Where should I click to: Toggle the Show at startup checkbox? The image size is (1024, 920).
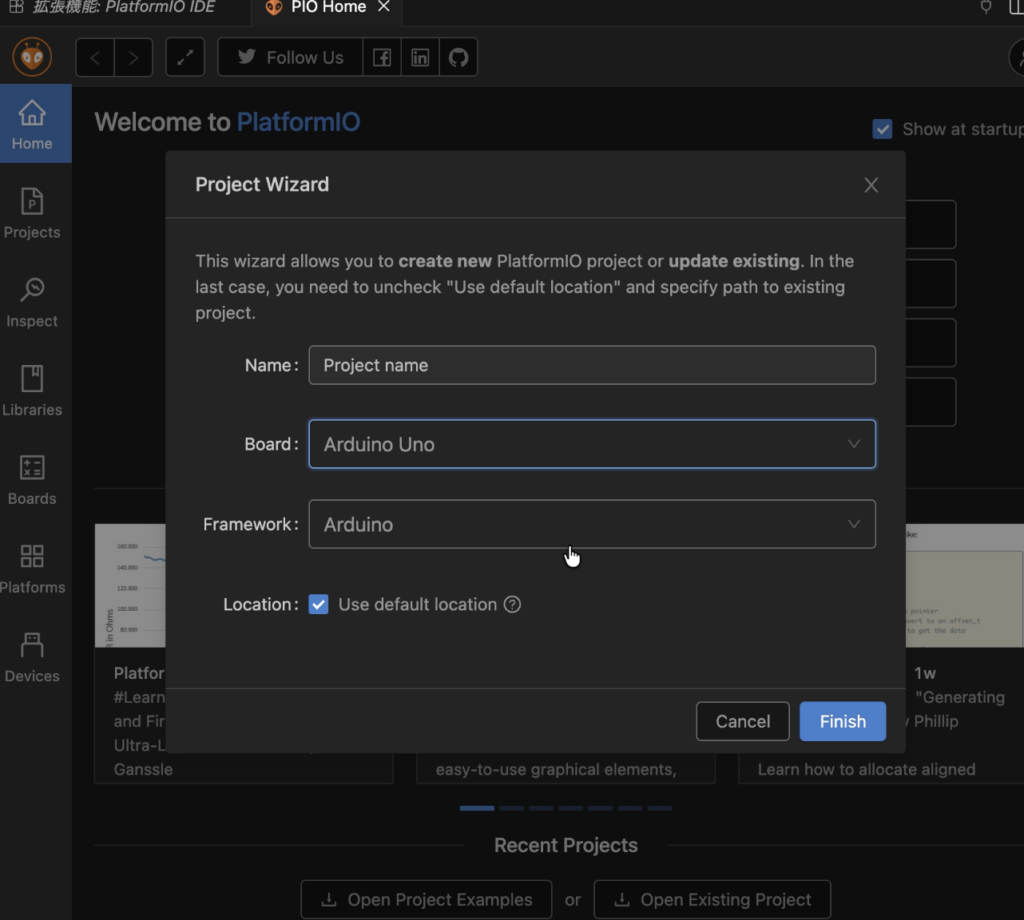tap(882, 129)
